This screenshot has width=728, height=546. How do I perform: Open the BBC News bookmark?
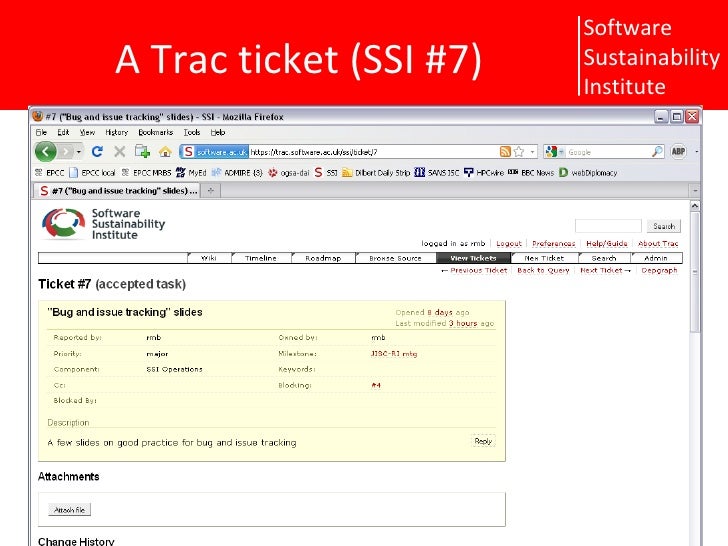[x=531, y=173]
